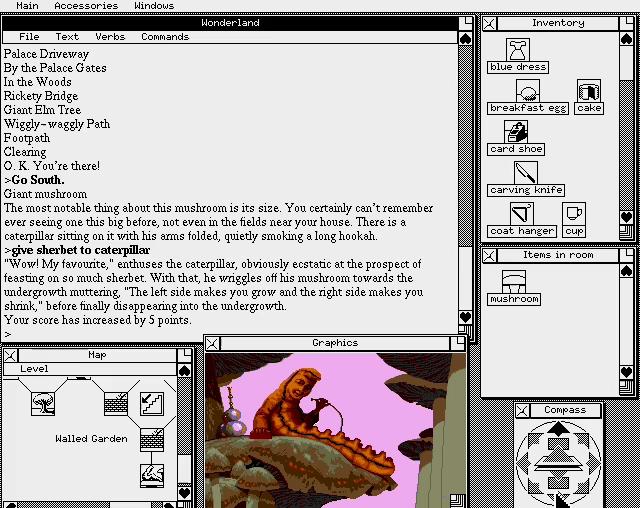Click 'Your score has increased' line

point(98,320)
